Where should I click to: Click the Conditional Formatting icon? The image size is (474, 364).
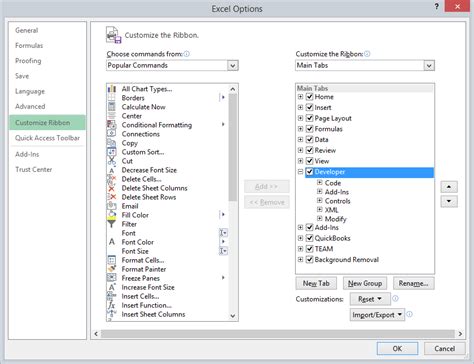(x=112, y=125)
